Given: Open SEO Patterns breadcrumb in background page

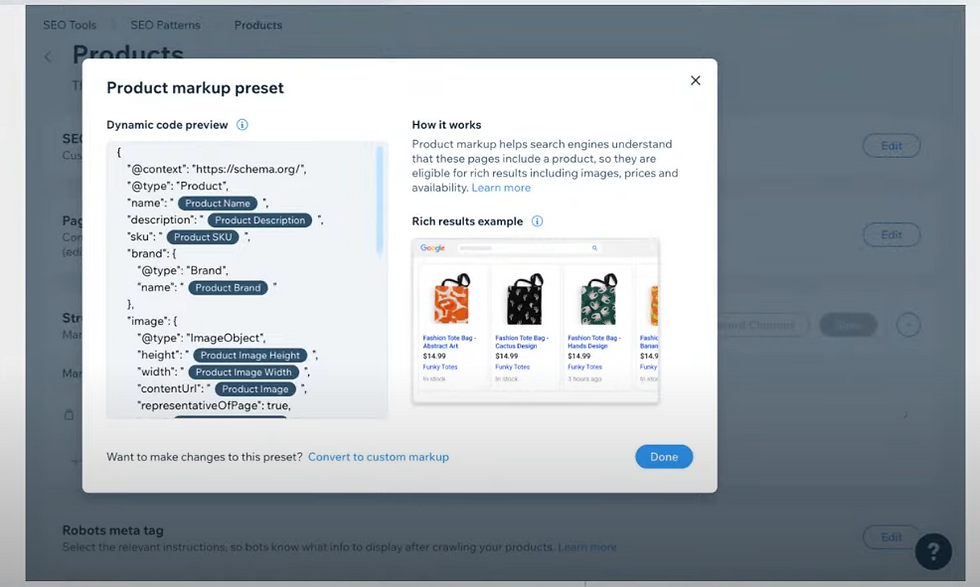Looking at the screenshot, I should tap(165, 25).
